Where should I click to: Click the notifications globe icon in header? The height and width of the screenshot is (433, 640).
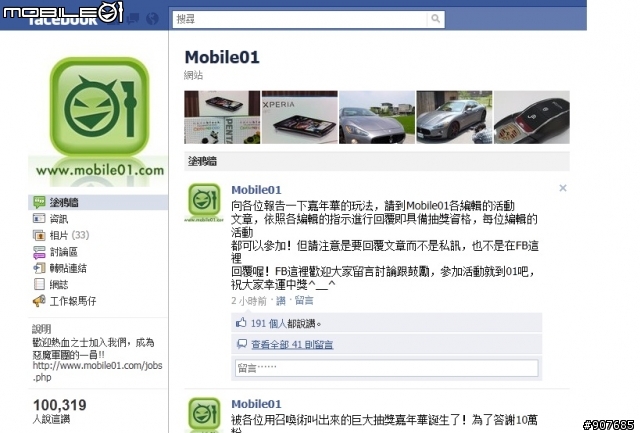point(153,19)
